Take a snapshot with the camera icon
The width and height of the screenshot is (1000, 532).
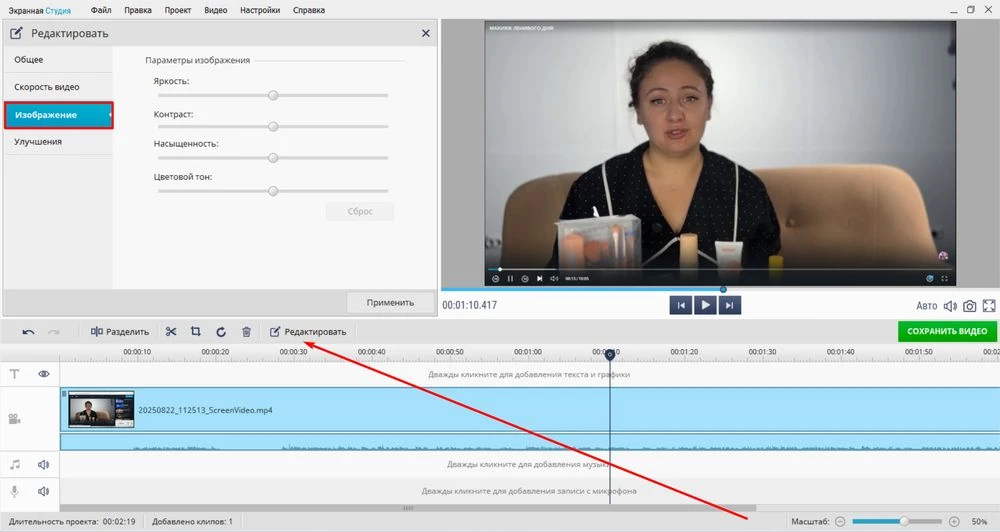coord(969,305)
